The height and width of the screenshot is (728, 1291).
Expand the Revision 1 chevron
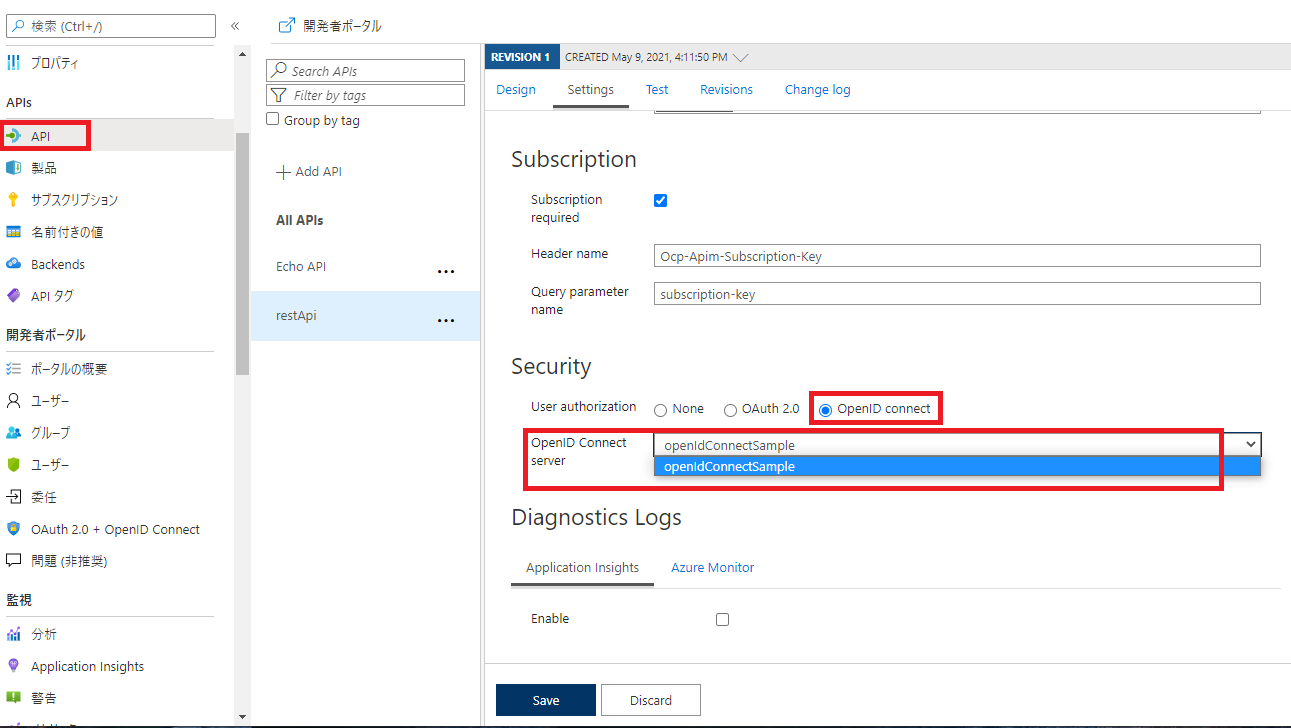click(x=741, y=57)
